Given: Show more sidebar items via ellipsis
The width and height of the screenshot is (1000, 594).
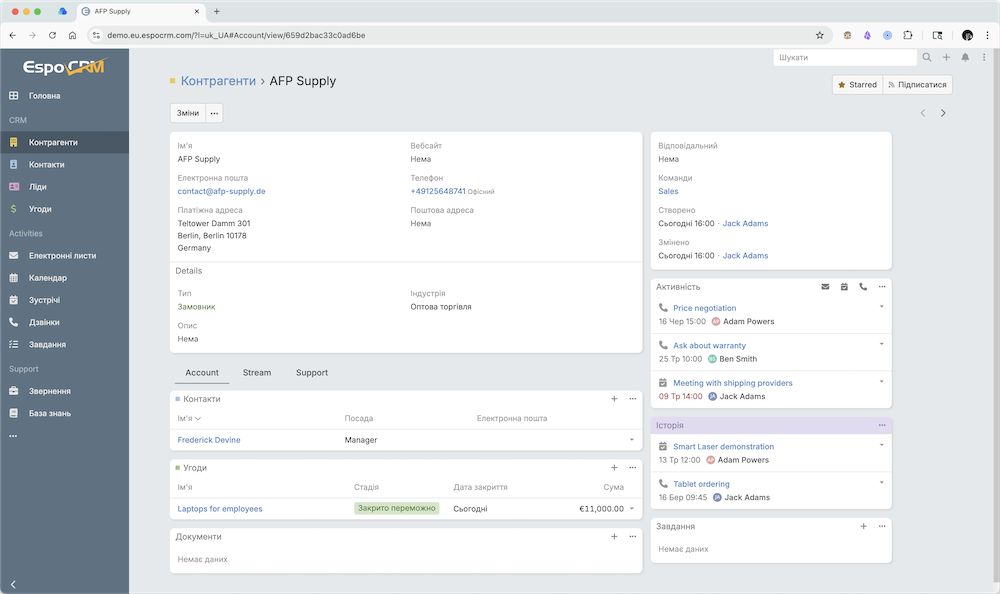Looking at the screenshot, I should (x=13, y=436).
